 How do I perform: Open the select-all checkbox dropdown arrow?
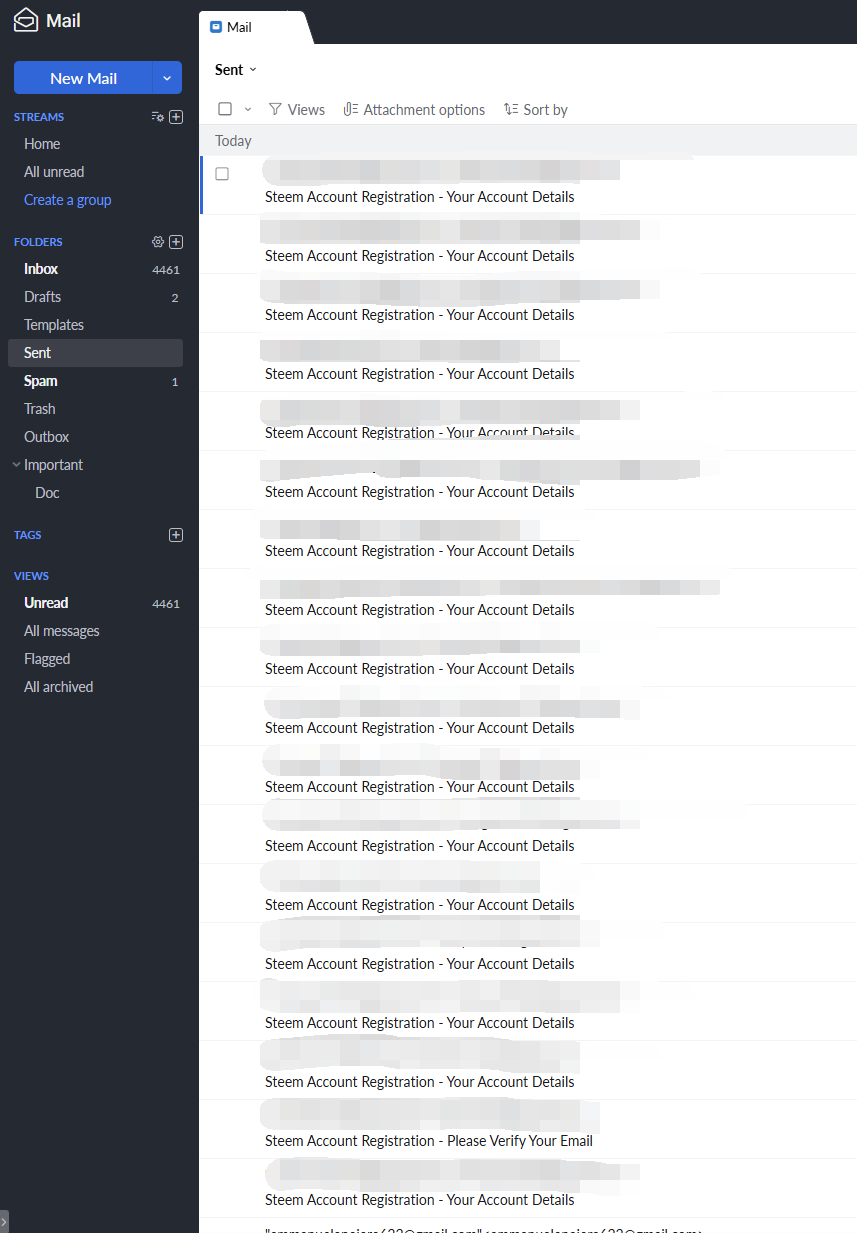pyautogui.click(x=248, y=109)
